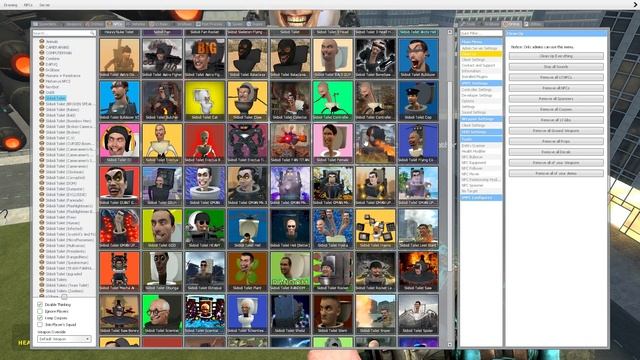Open the Weapon Override dropdown
Screen dimensions: 640x360
(64, 339)
